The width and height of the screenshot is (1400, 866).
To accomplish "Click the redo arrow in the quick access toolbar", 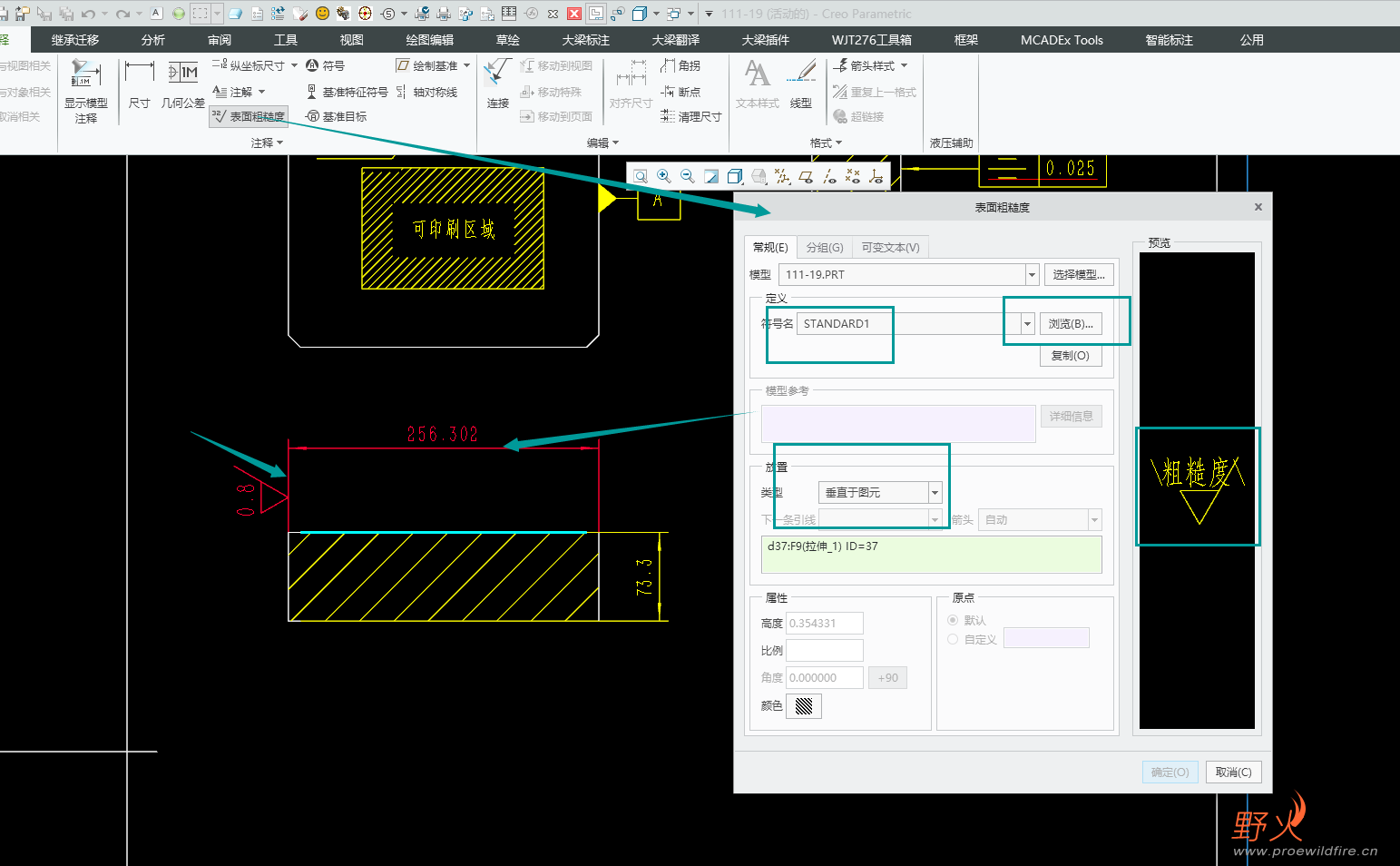I will click(x=122, y=14).
